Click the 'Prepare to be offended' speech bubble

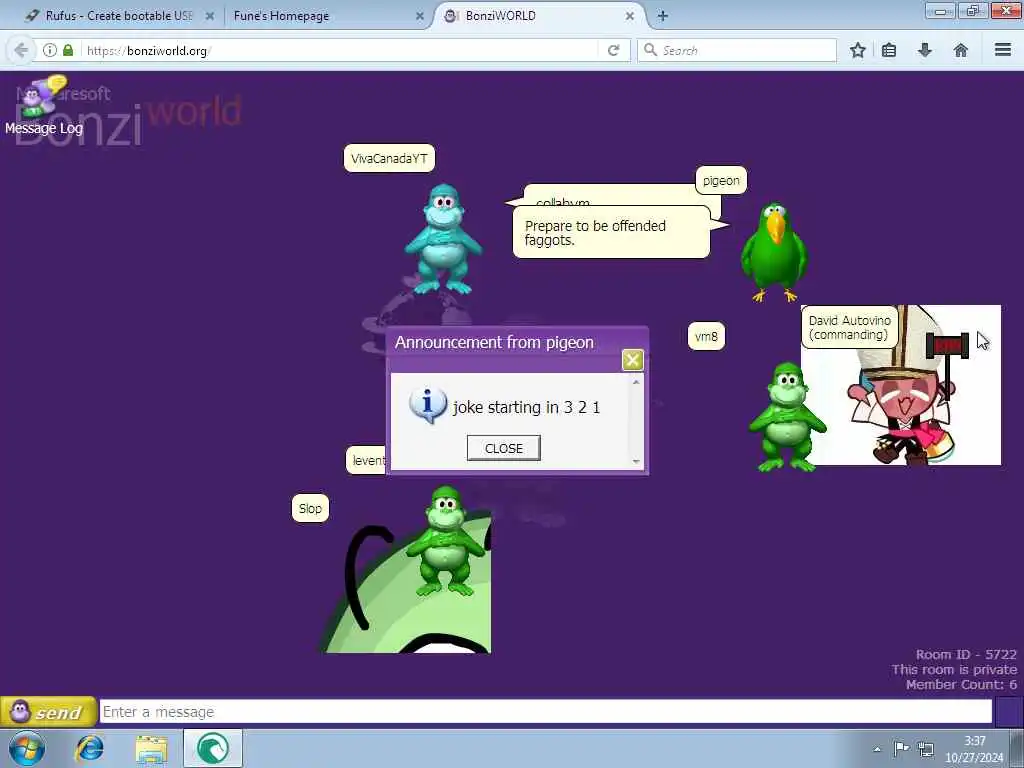[x=611, y=232]
